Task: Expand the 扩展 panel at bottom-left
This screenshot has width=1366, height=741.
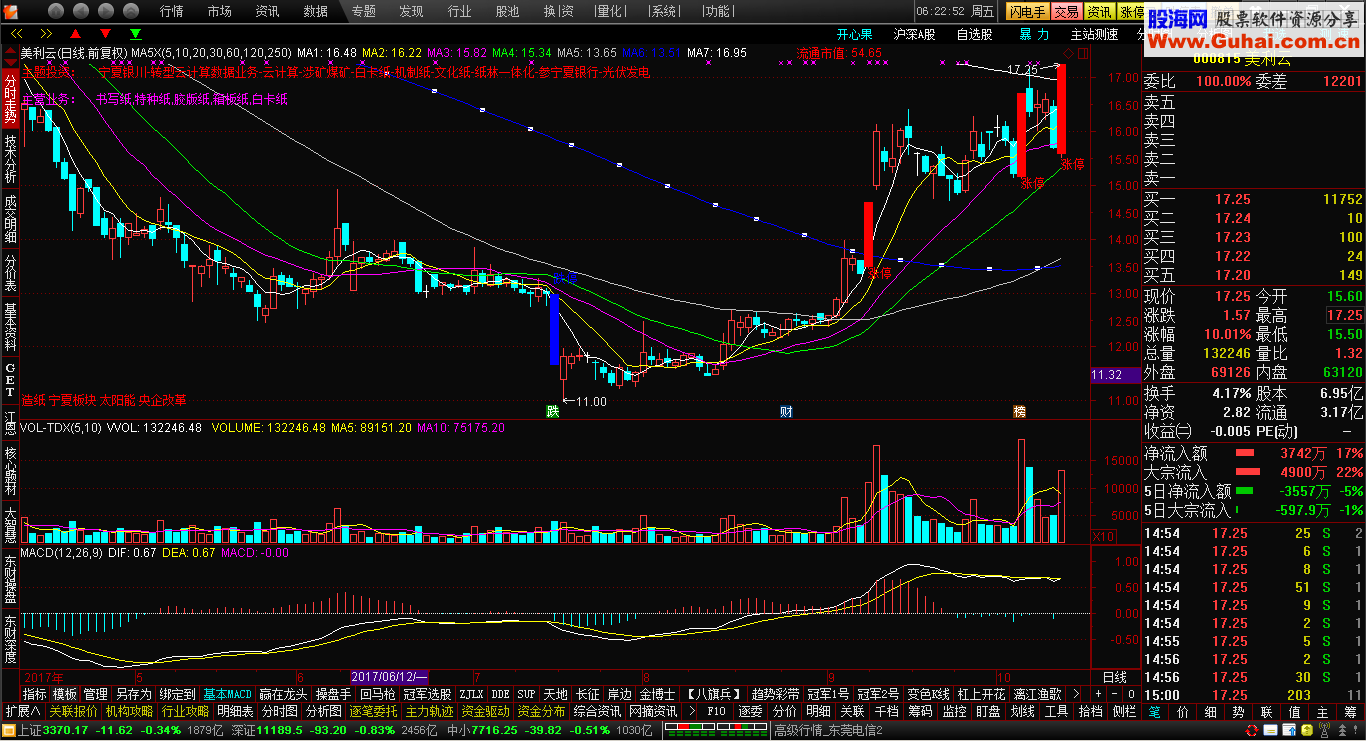Action: [x=22, y=712]
